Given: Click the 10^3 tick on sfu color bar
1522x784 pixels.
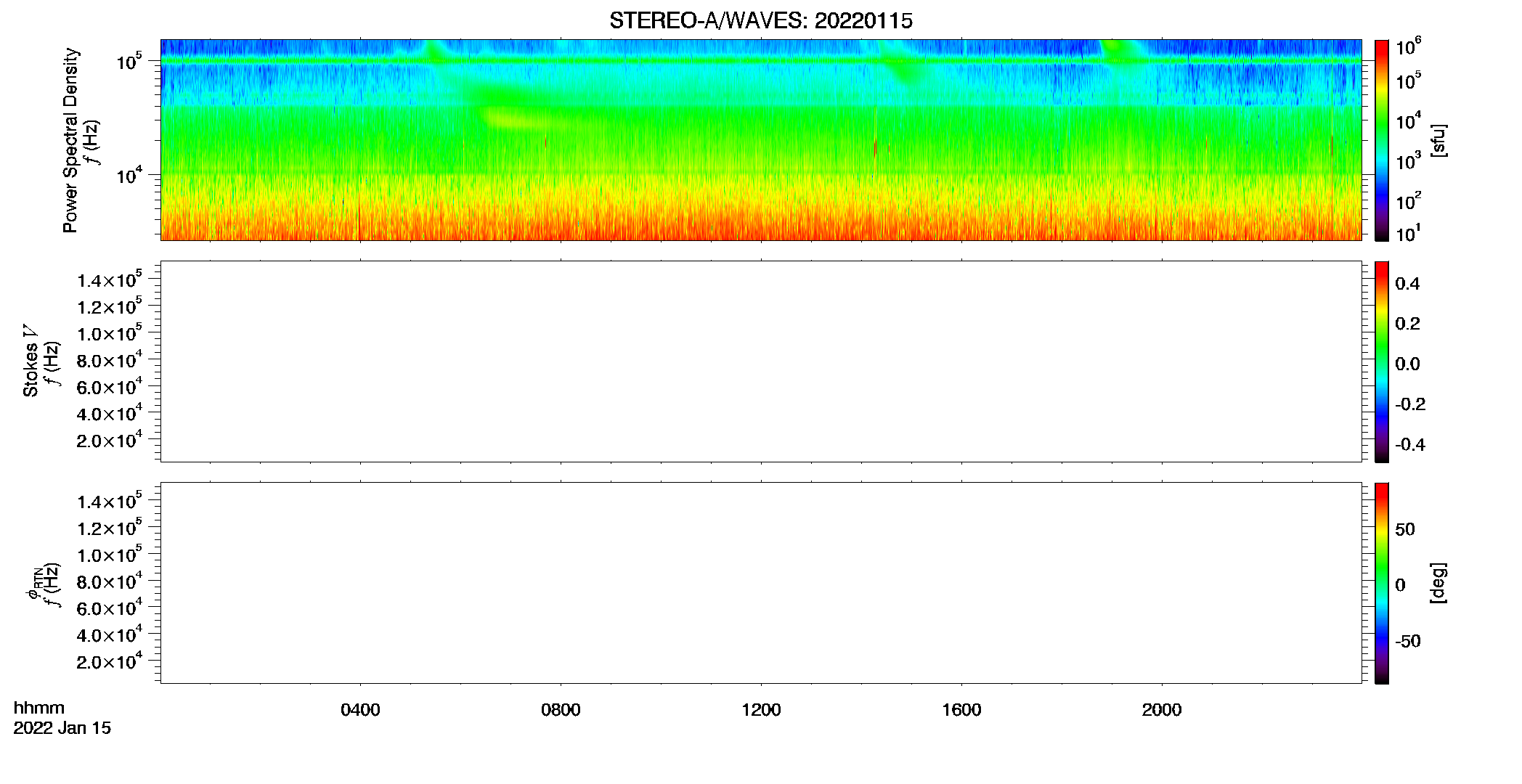Looking at the screenshot, I should (x=1409, y=161).
